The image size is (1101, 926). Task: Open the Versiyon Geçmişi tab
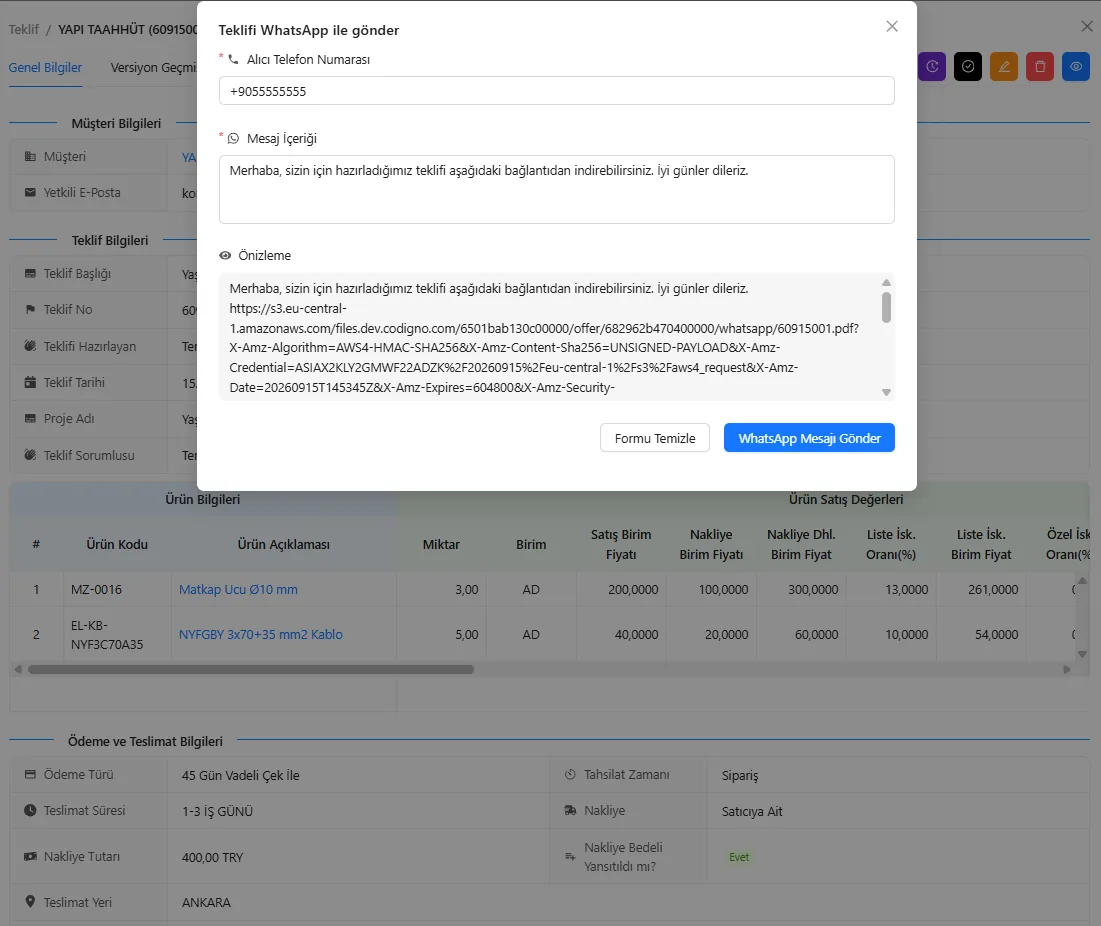154,67
